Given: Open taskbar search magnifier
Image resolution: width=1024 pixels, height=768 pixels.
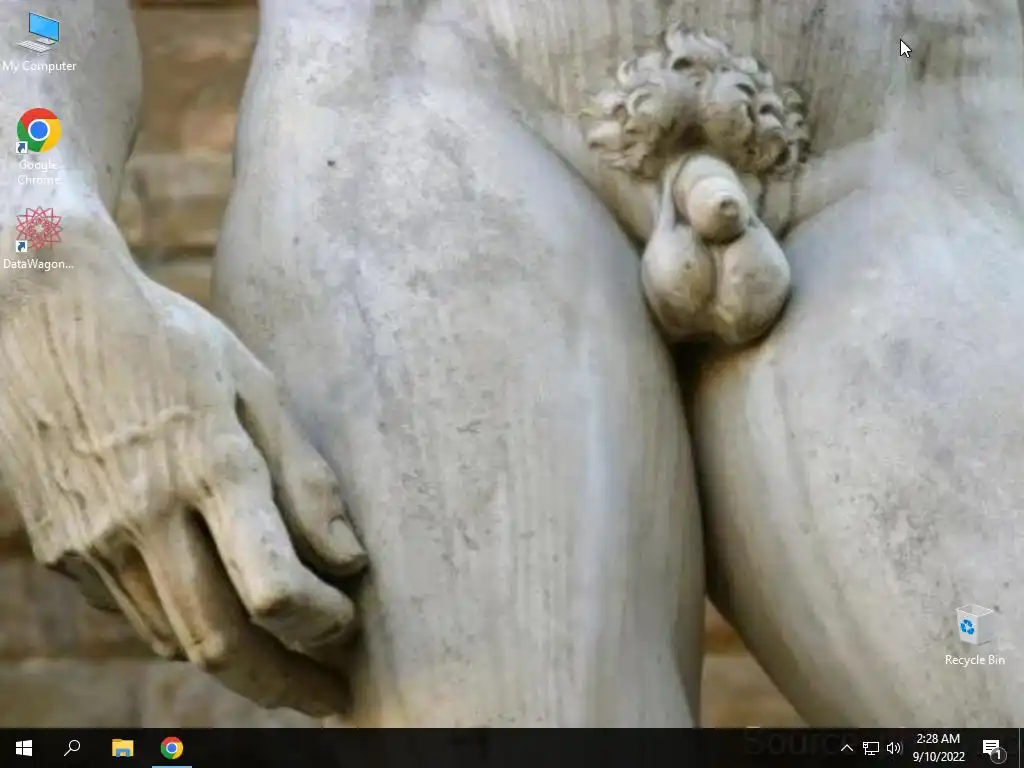Looking at the screenshot, I should pos(72,748).
